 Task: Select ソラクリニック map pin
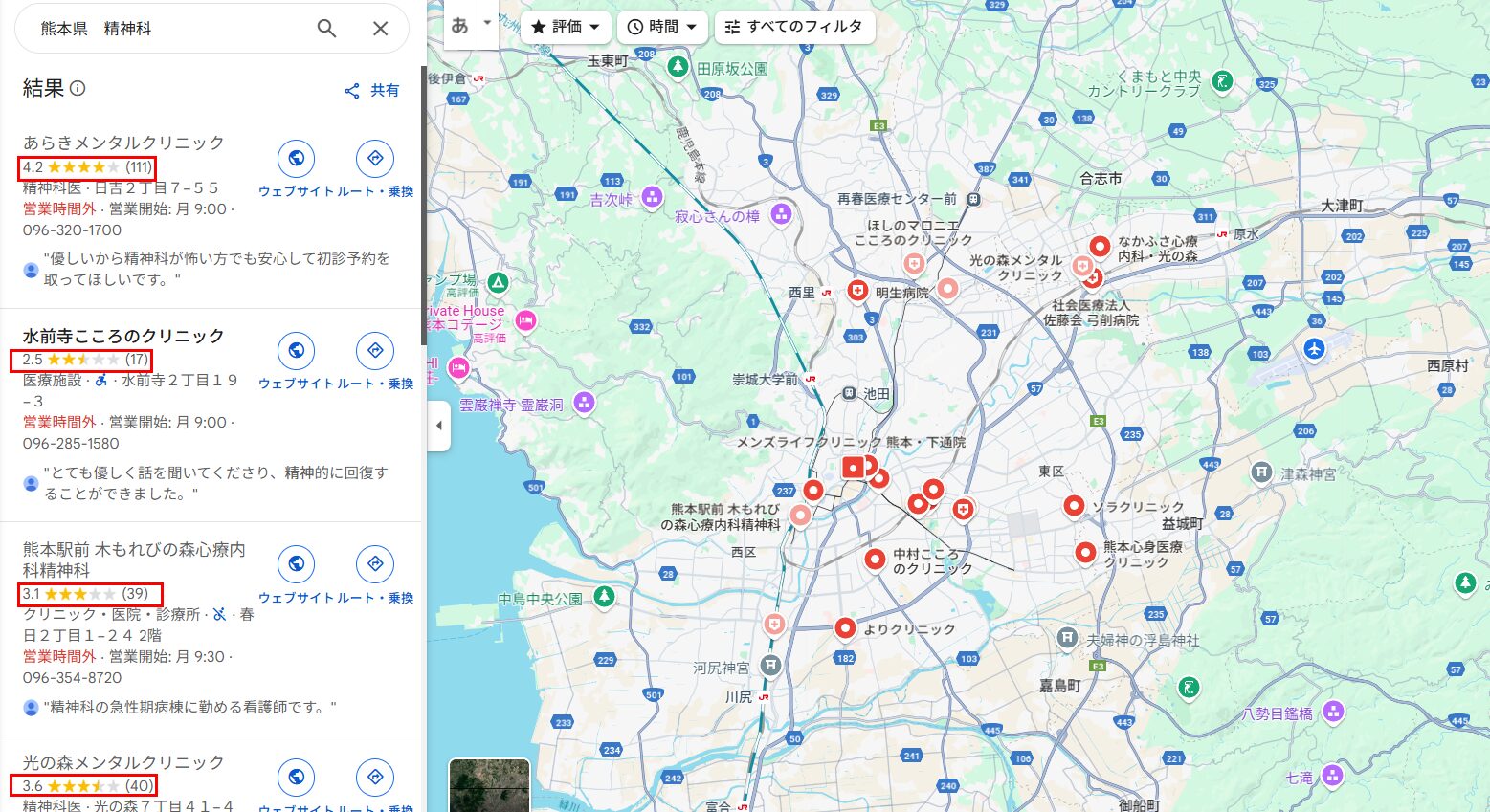click(1074, 506)
